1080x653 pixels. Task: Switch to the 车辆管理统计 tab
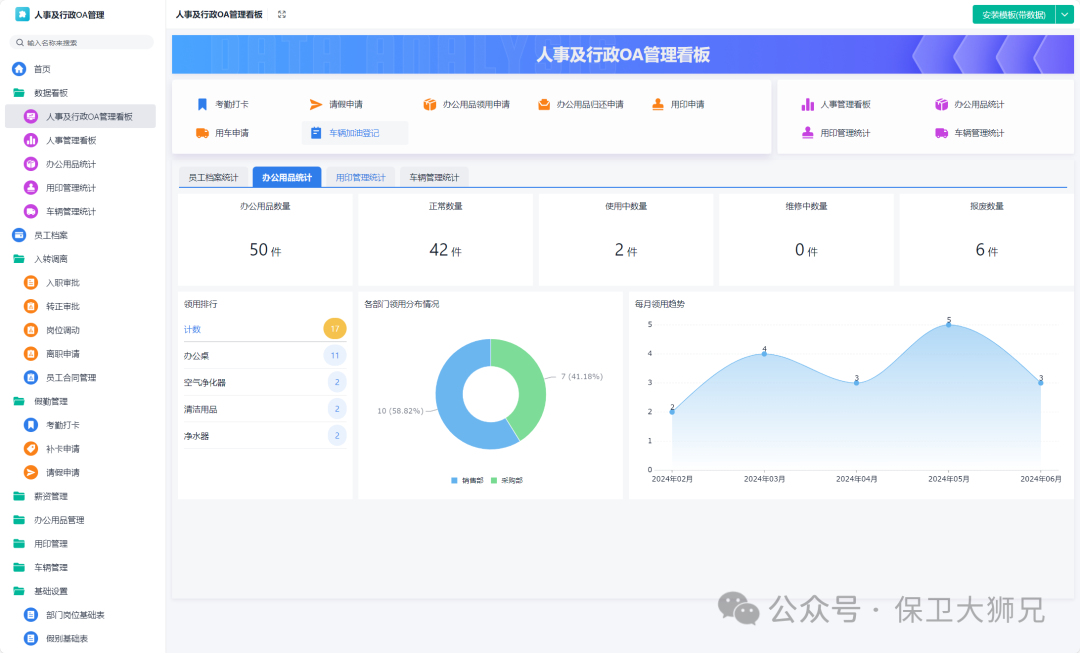434,178
